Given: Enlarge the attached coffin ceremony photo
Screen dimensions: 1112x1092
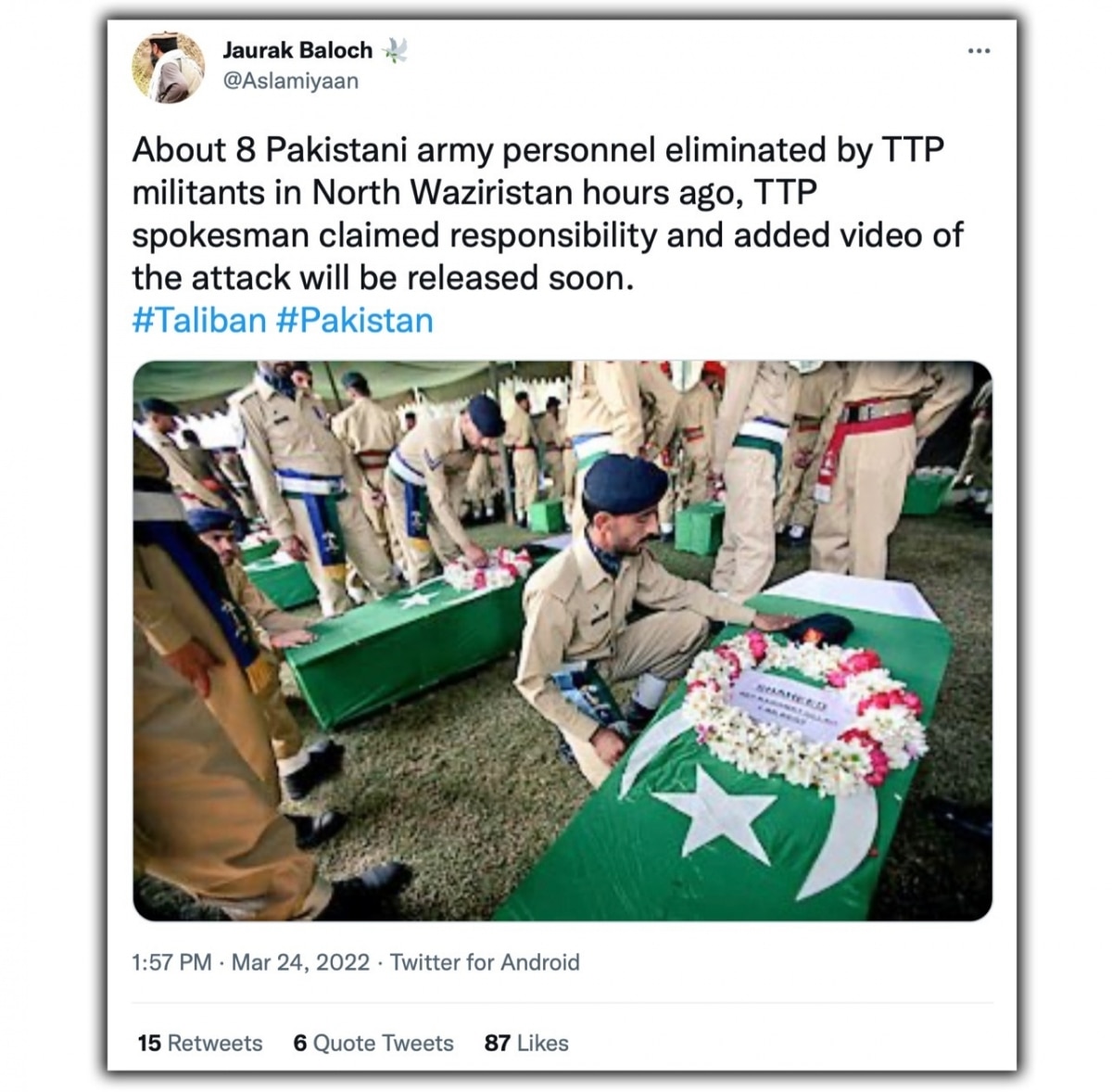Looking at the screenshot, I should tap(562, 641).
